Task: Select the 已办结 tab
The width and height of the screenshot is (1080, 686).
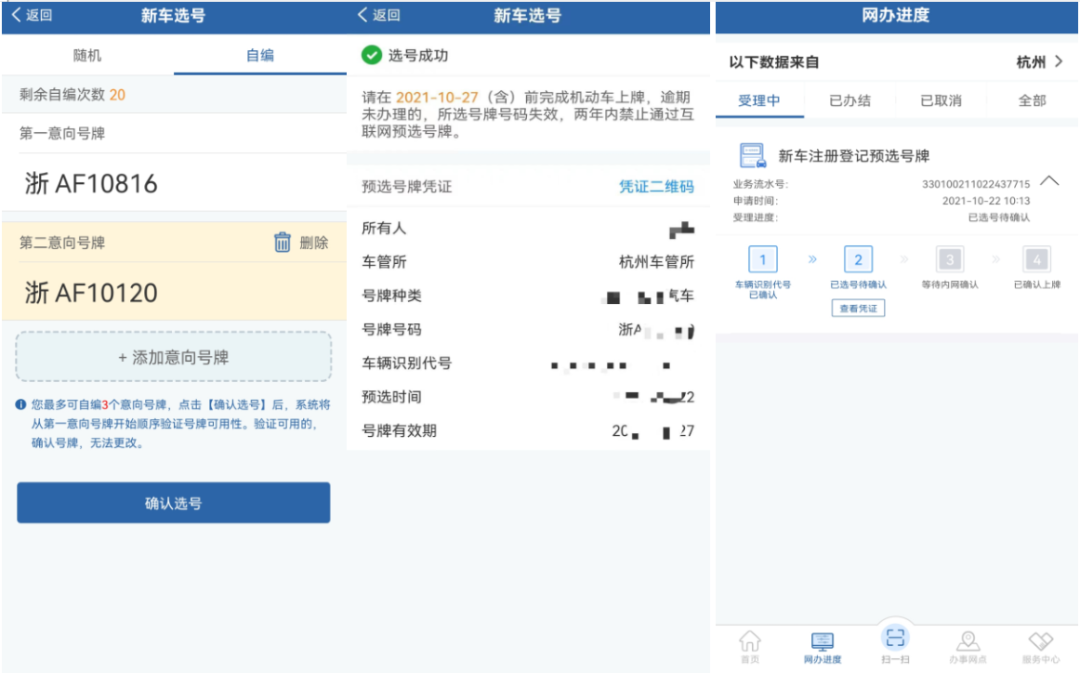Action: [x=850, y=100]
